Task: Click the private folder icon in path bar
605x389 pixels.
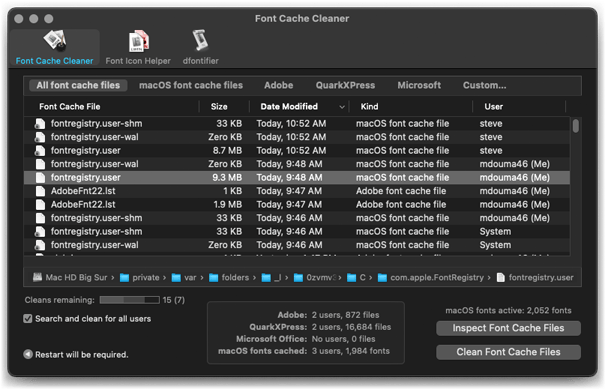Action: [124, 277]
